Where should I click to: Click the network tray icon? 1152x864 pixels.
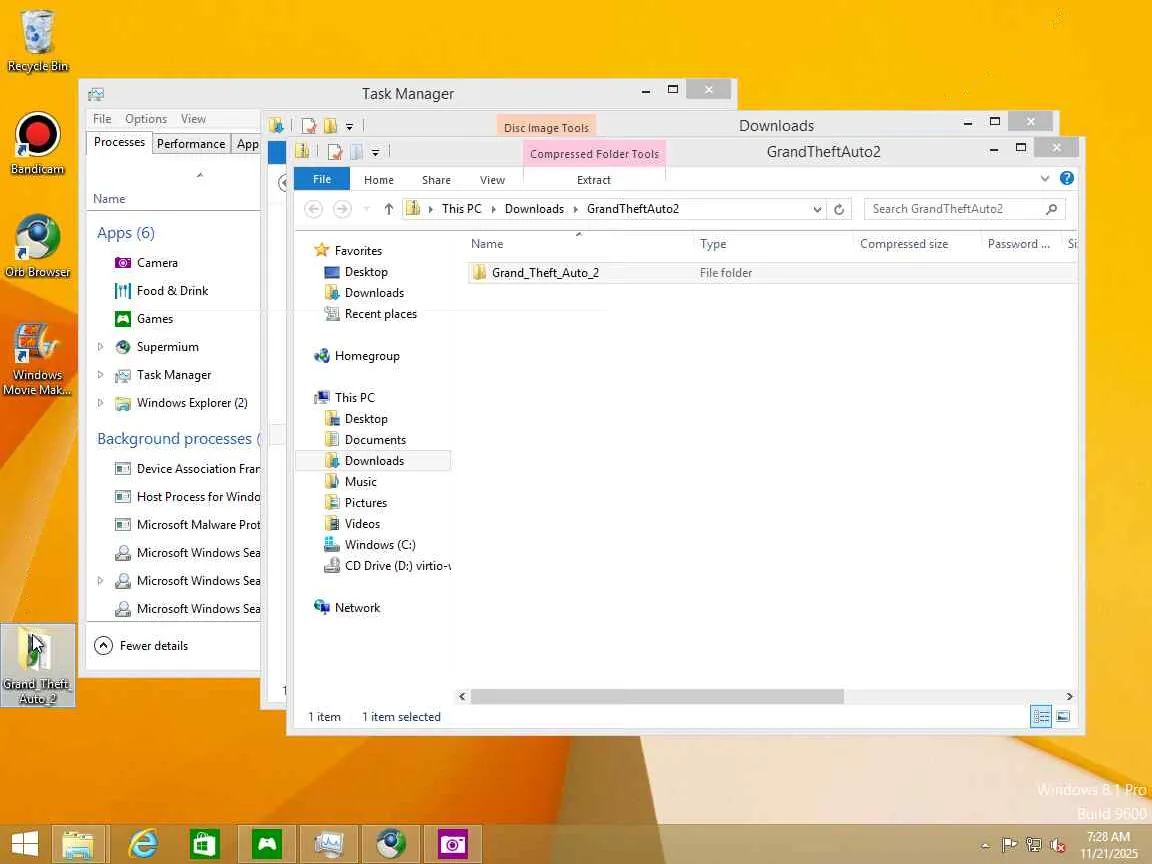[x=1034, y=845]
